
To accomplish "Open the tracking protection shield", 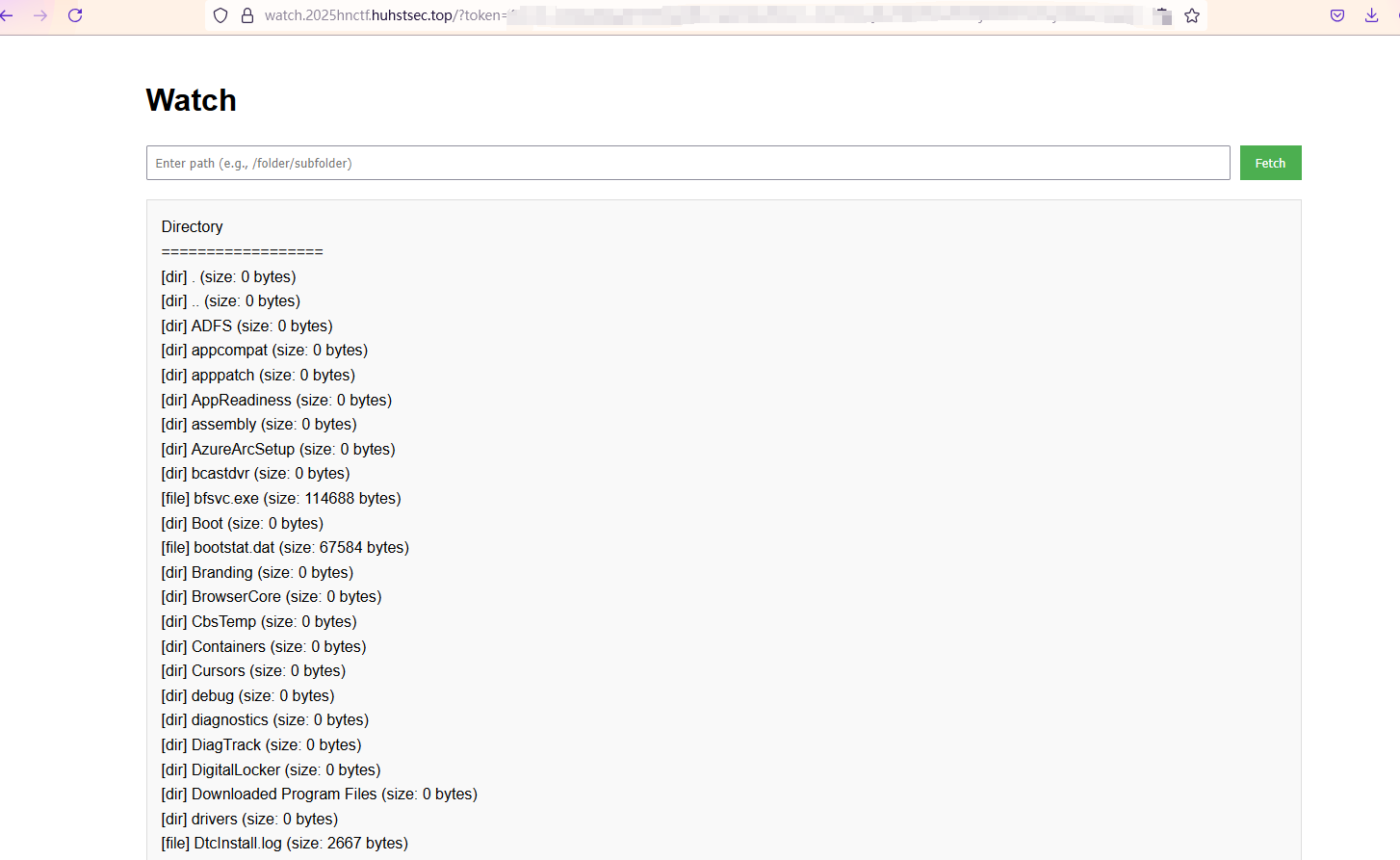I will click(220, 15).
